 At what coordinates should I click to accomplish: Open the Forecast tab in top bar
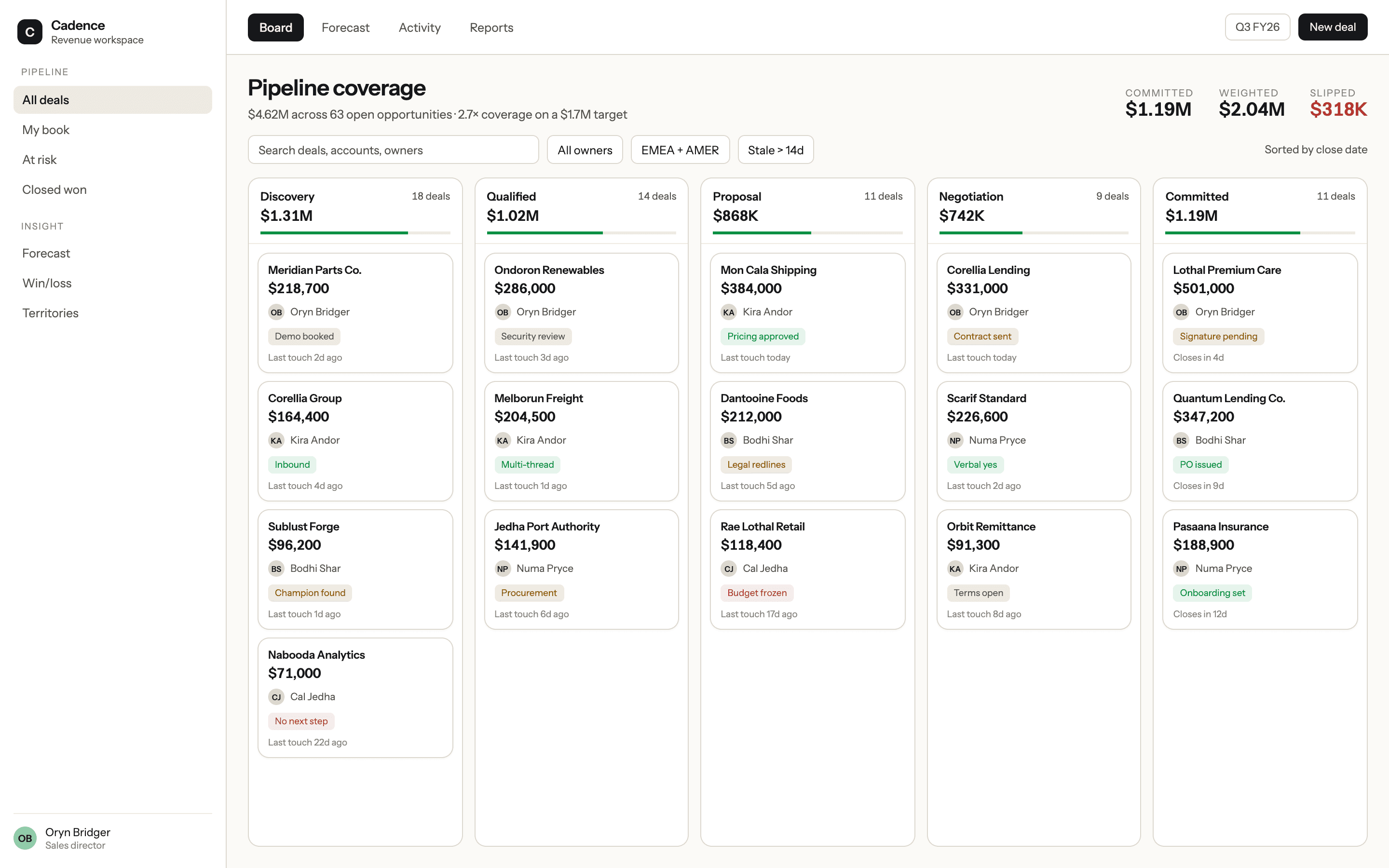pos(345,27)
